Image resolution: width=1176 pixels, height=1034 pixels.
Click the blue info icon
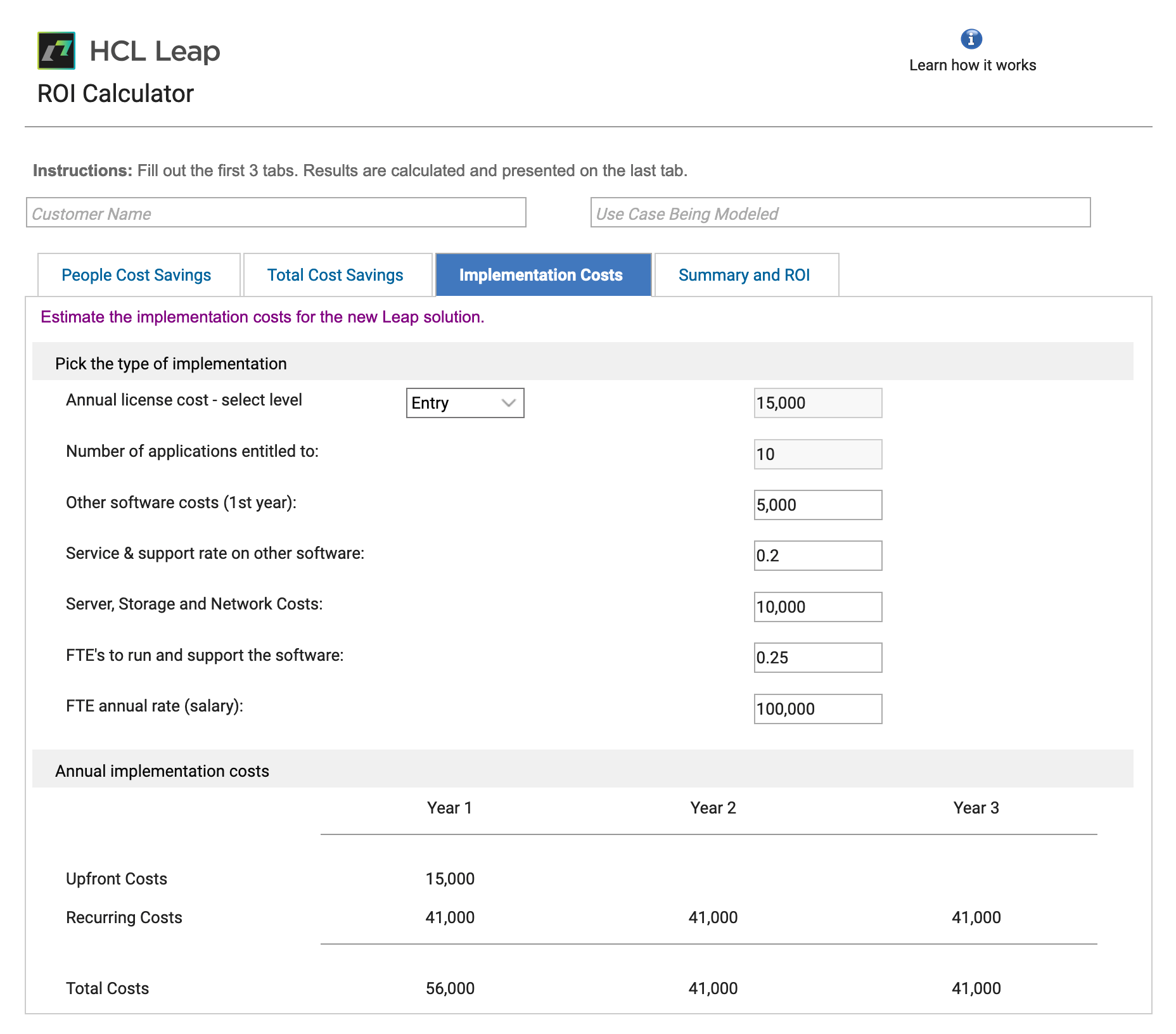[x=971, y=39]
